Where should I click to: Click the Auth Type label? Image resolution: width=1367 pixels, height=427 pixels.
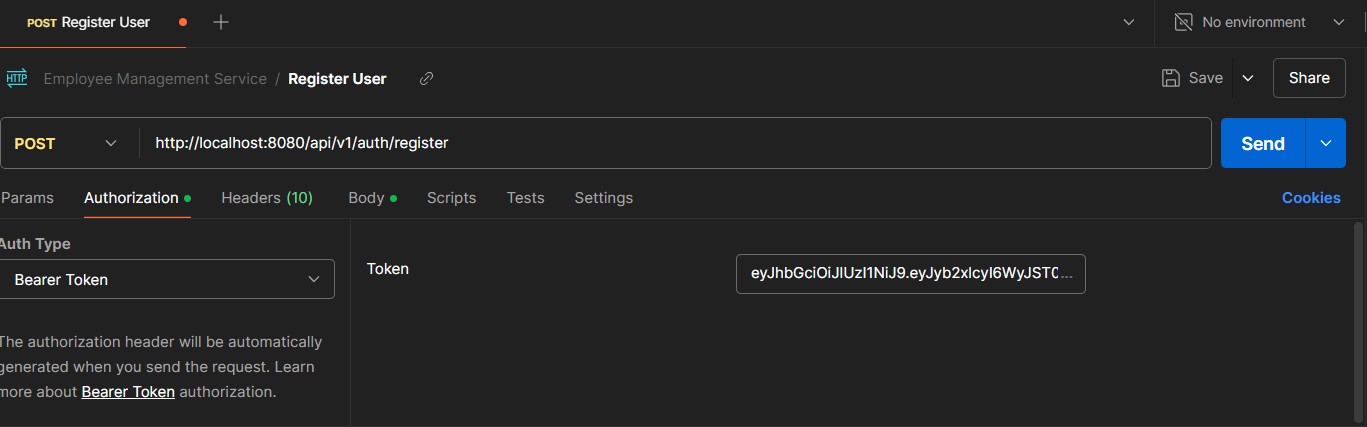pos(34,244)
